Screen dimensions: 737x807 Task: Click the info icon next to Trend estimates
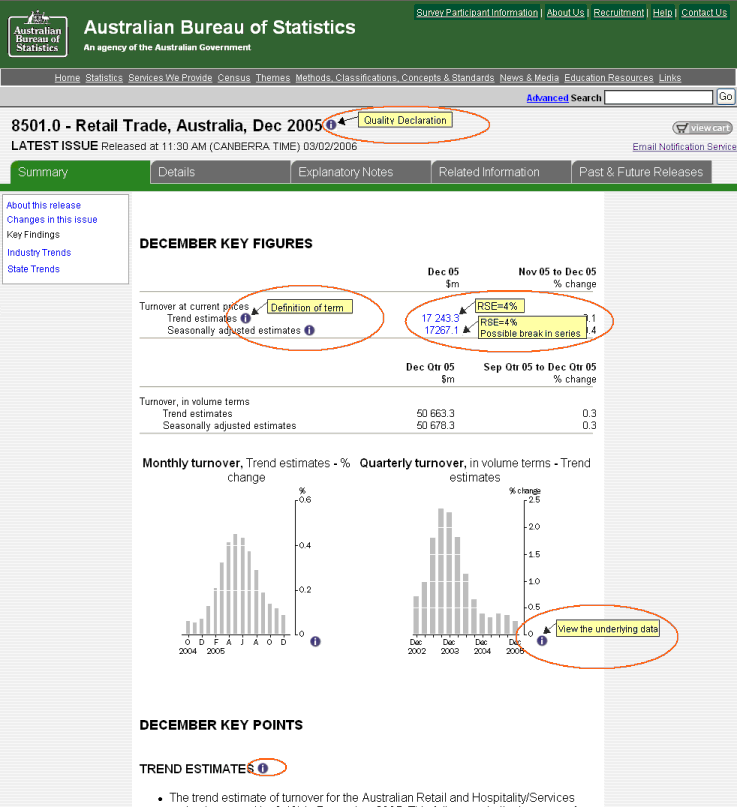pos(246,319)
